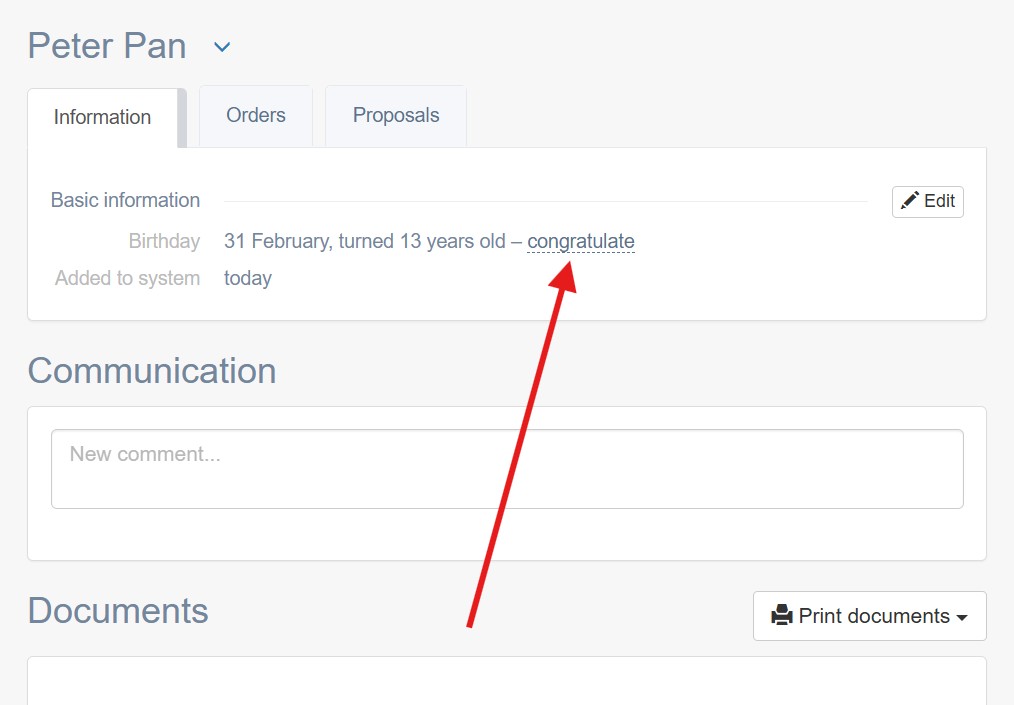Switch to the Orders tab
1014x705 pixels.
256,116
